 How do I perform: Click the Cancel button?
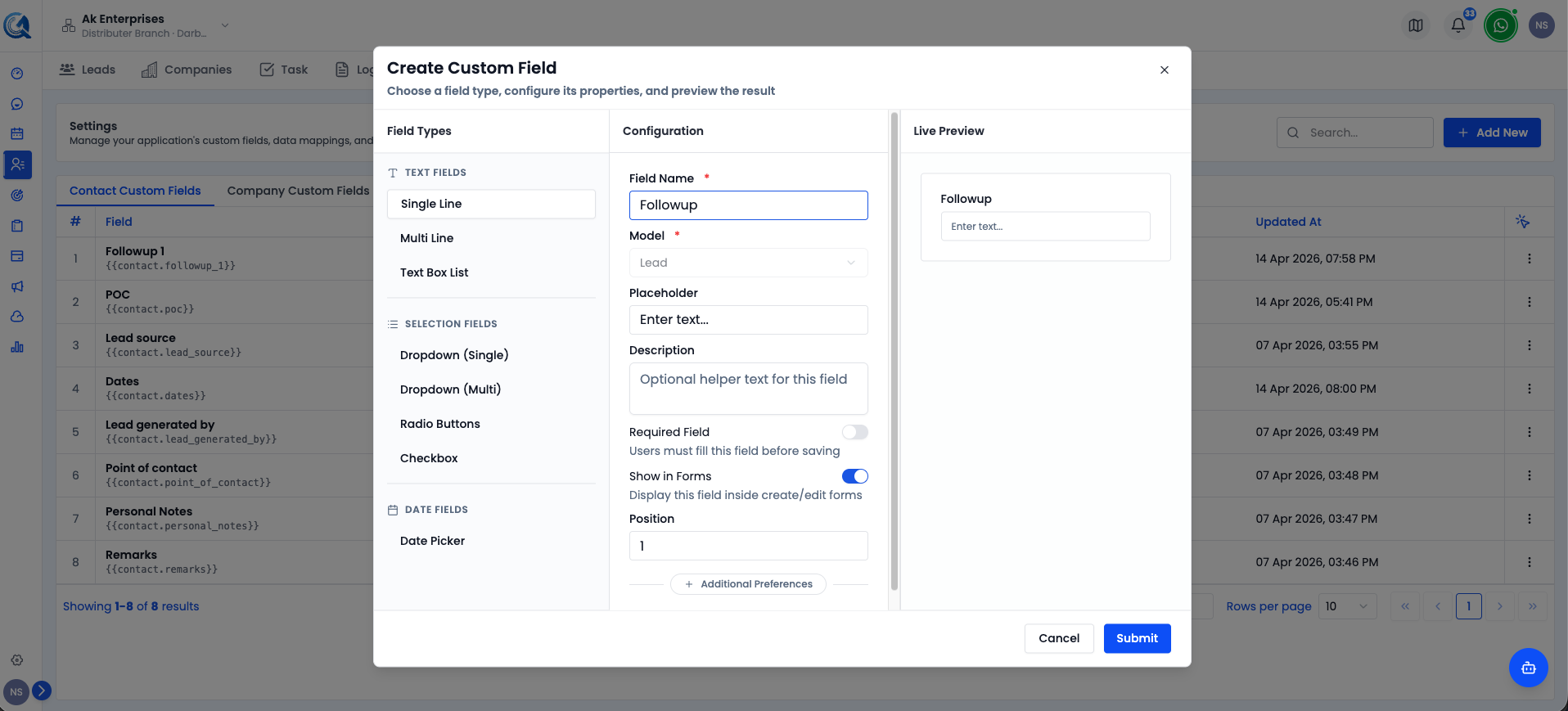(x=1059, y=638)
